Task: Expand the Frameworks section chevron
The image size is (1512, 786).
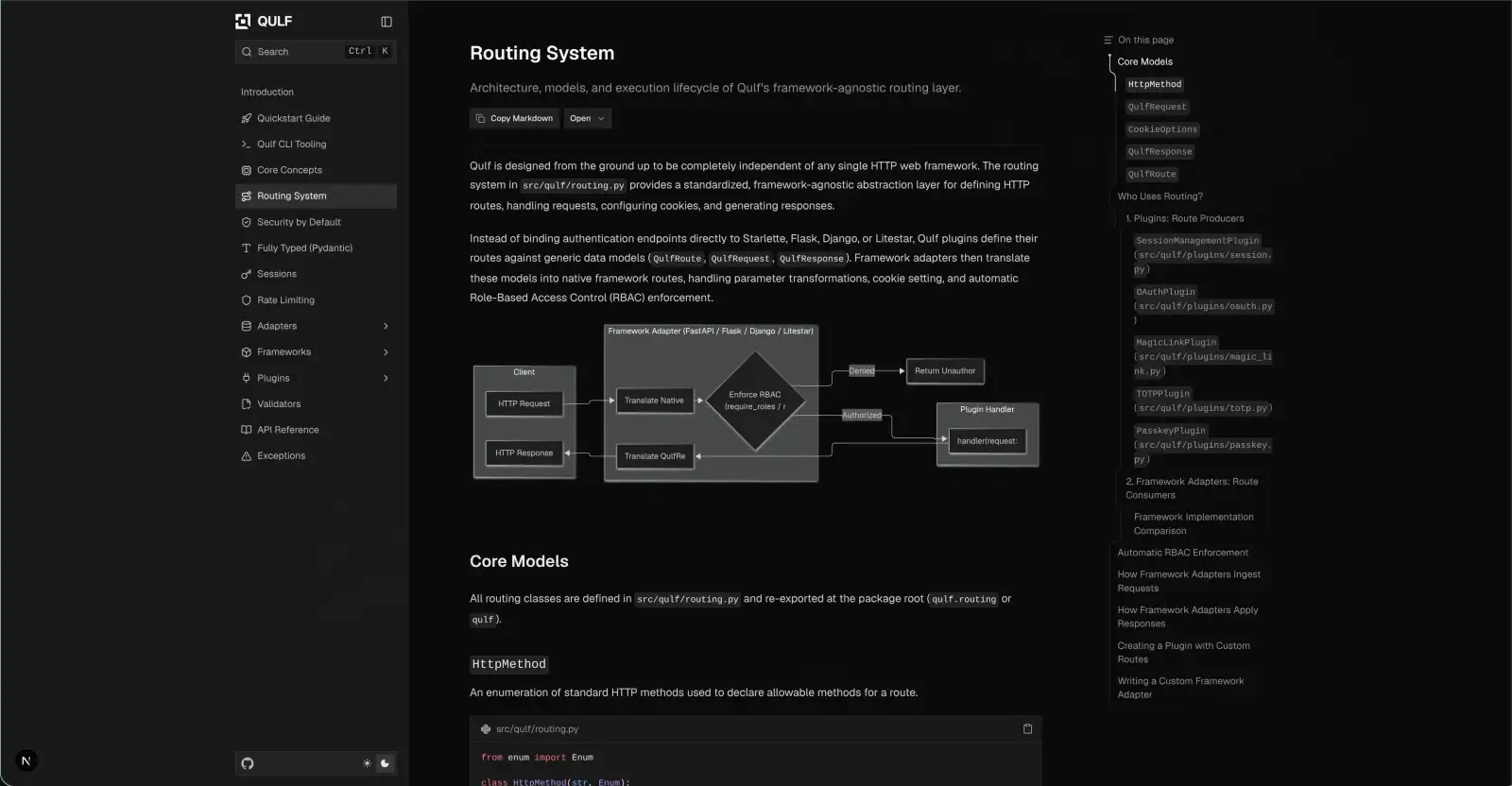Action: [386, 352]
